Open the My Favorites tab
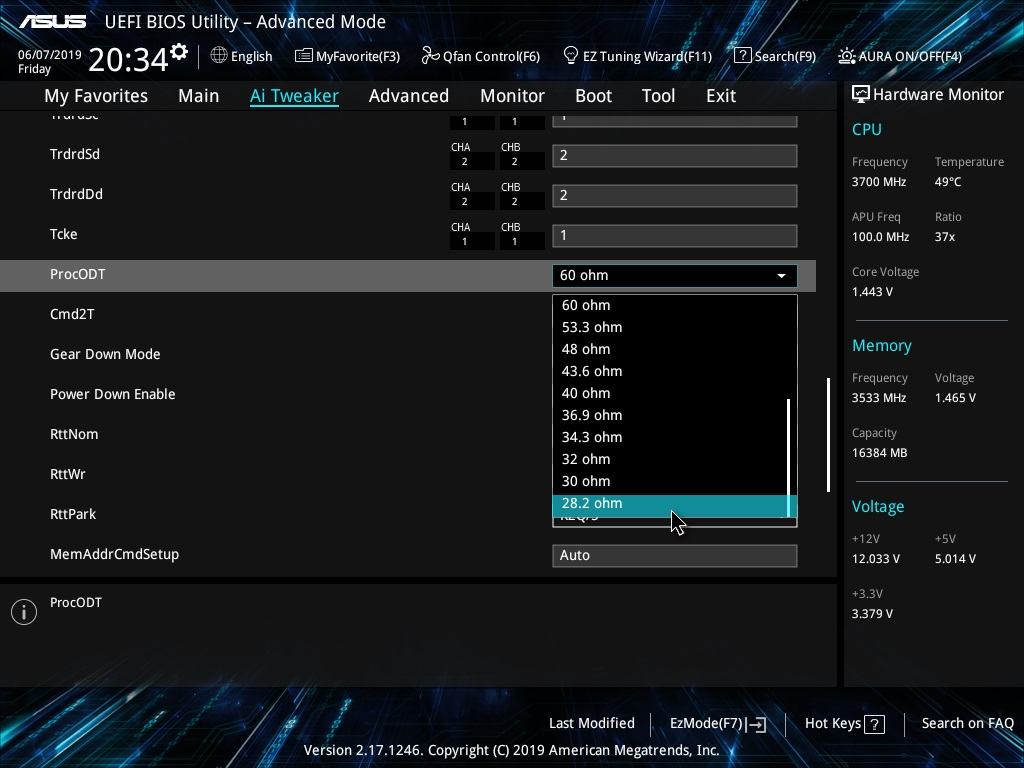The image size is (1024, 768). (96, 95)
